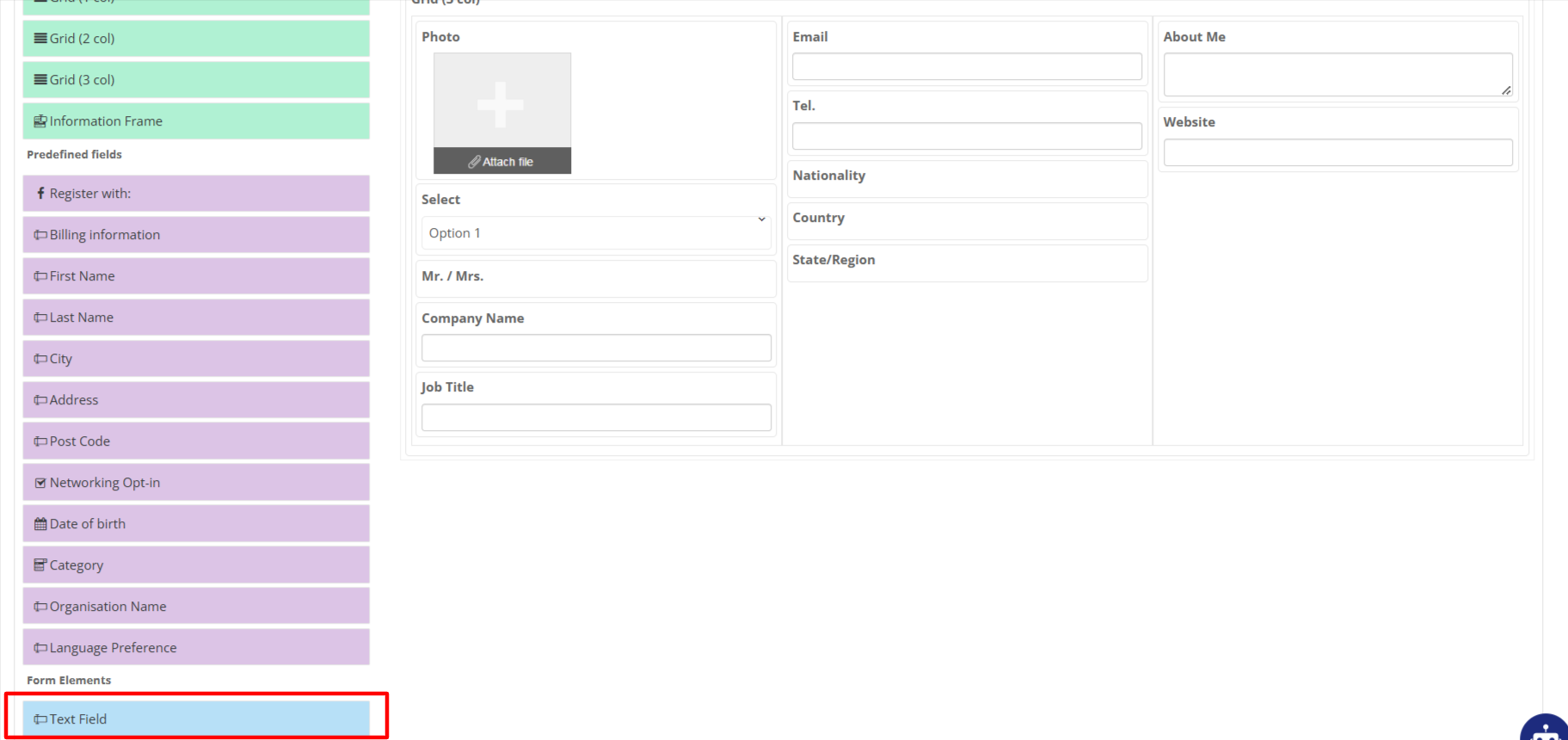Select the Text Field form element
1568x740 pixels.
tap(196, 718)
